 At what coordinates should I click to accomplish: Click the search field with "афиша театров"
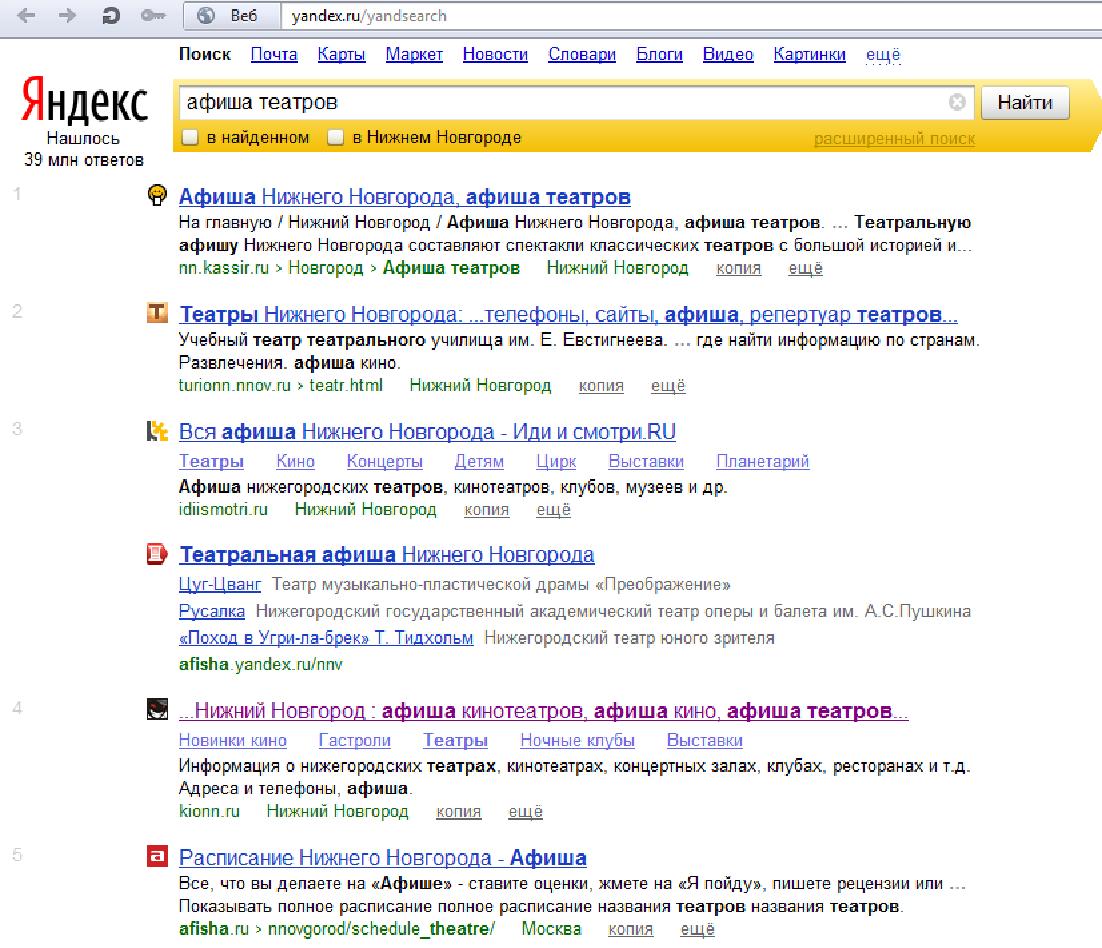point(560,102)
